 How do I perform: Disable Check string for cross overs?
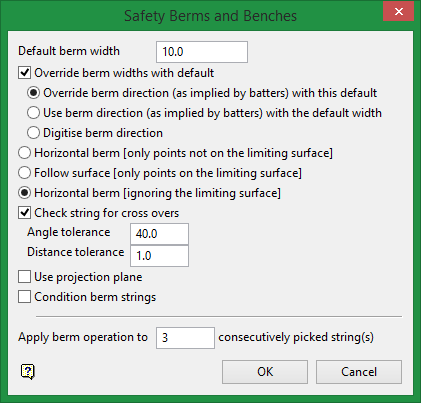coord(25,213)
